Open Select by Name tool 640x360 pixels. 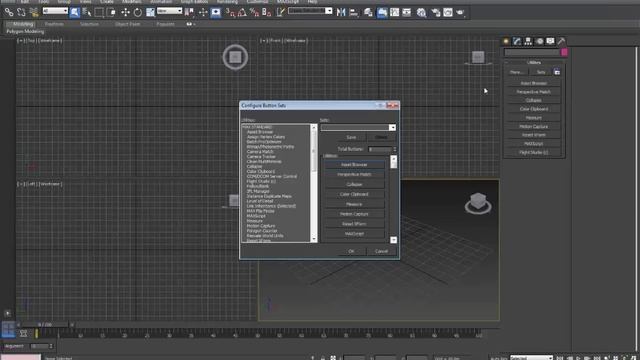click(87, 12)
